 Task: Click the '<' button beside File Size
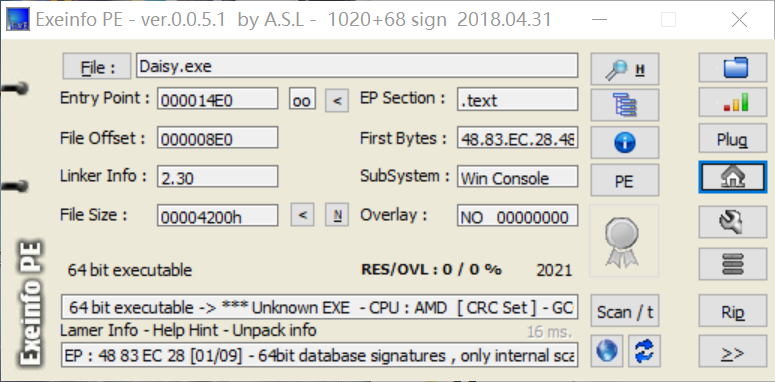302,215
